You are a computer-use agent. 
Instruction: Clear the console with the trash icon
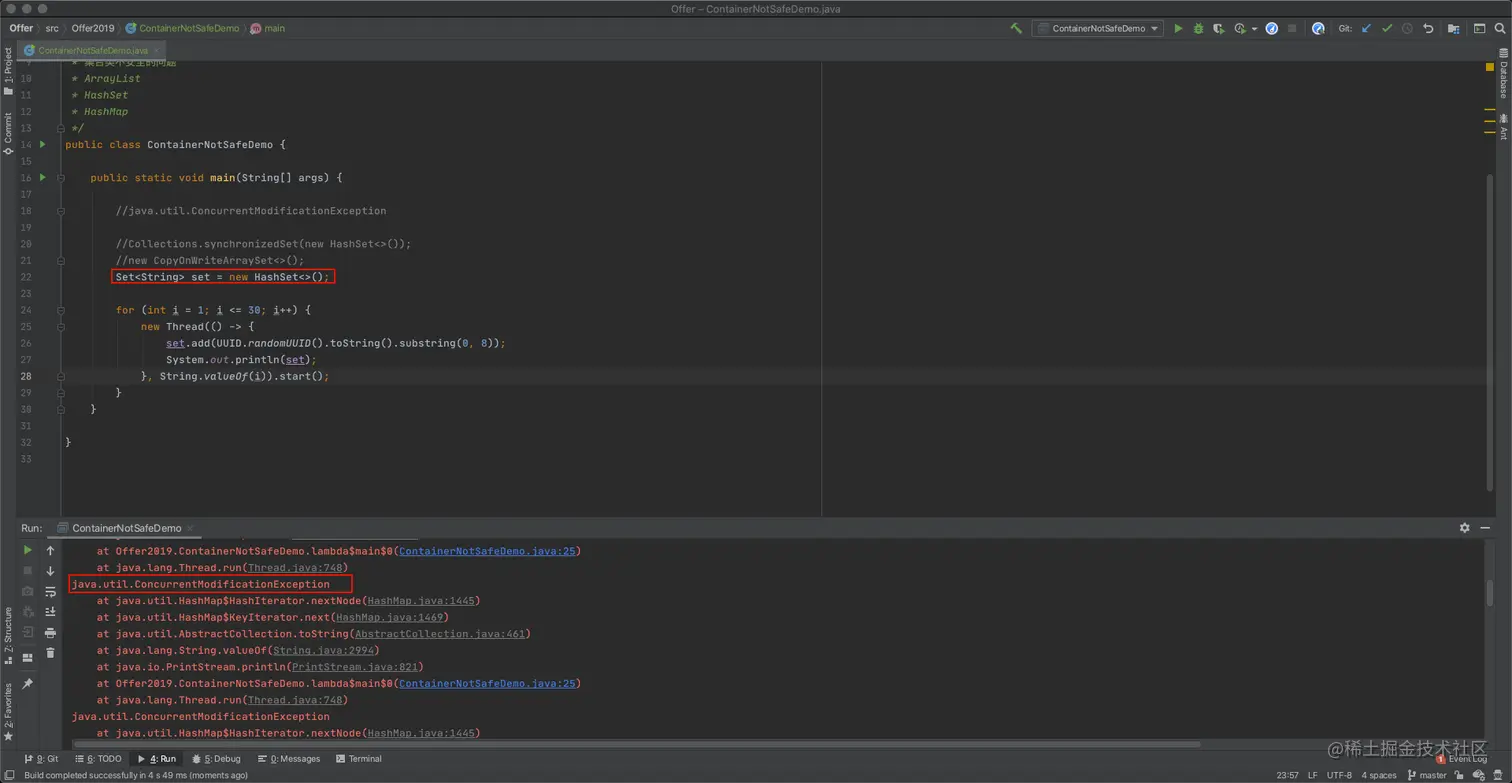tap(50, 653)
